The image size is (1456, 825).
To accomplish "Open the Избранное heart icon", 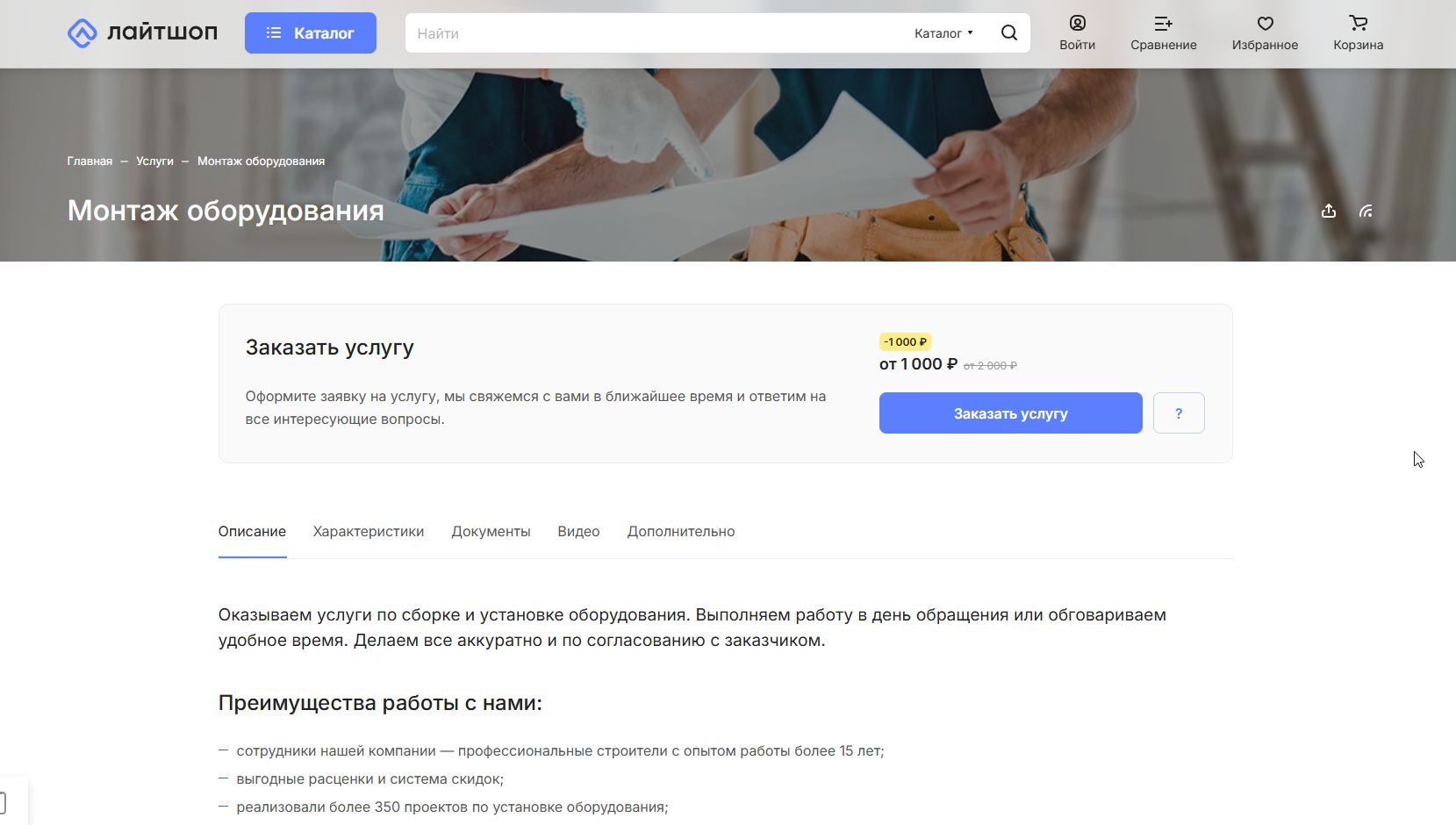I will click(1265, 33).
